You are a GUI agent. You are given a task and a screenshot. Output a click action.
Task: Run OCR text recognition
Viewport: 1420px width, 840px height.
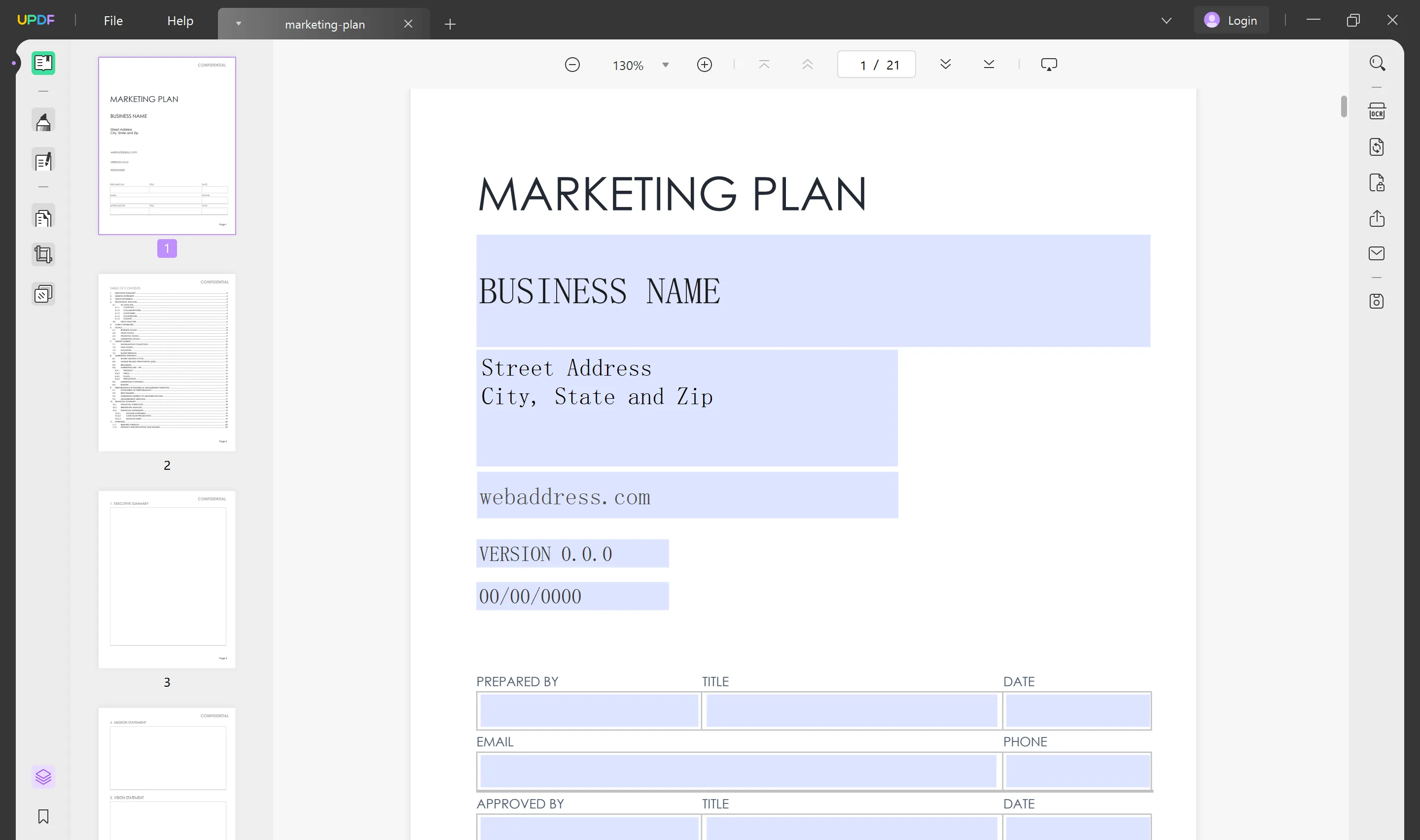[x=1377, y=111]
